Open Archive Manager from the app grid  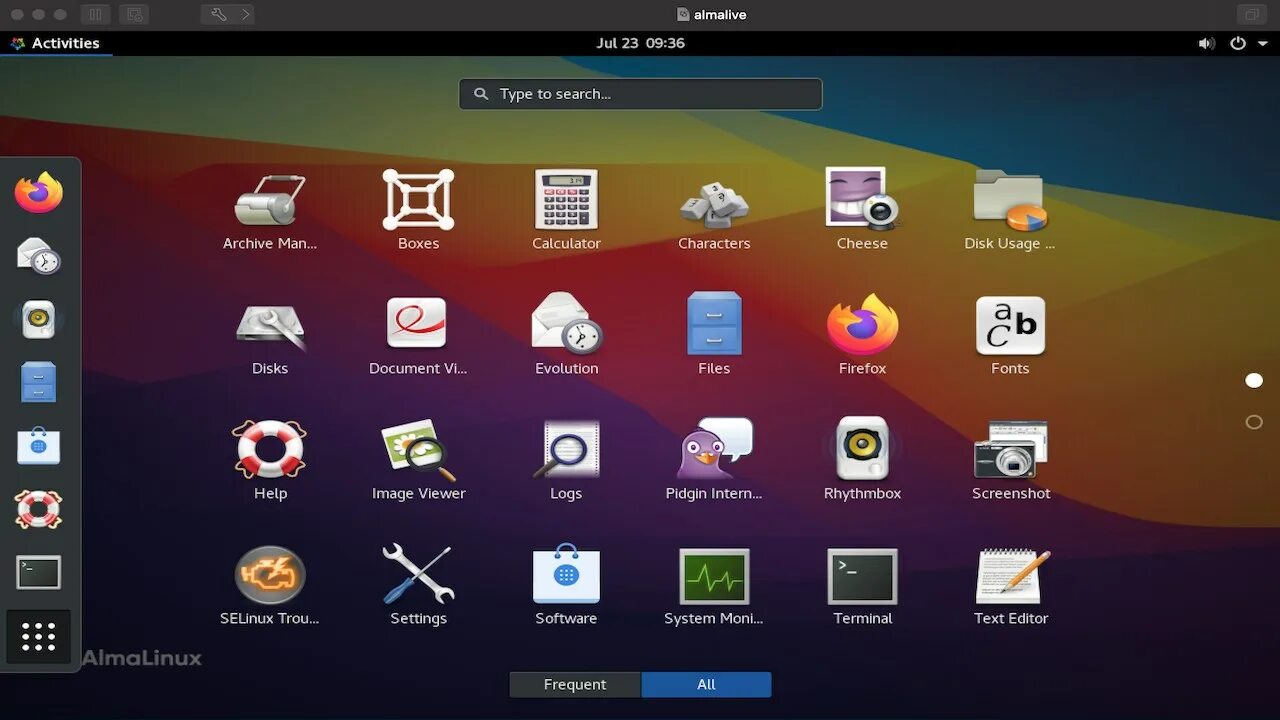pyautogui.click(x=270, y=211)
